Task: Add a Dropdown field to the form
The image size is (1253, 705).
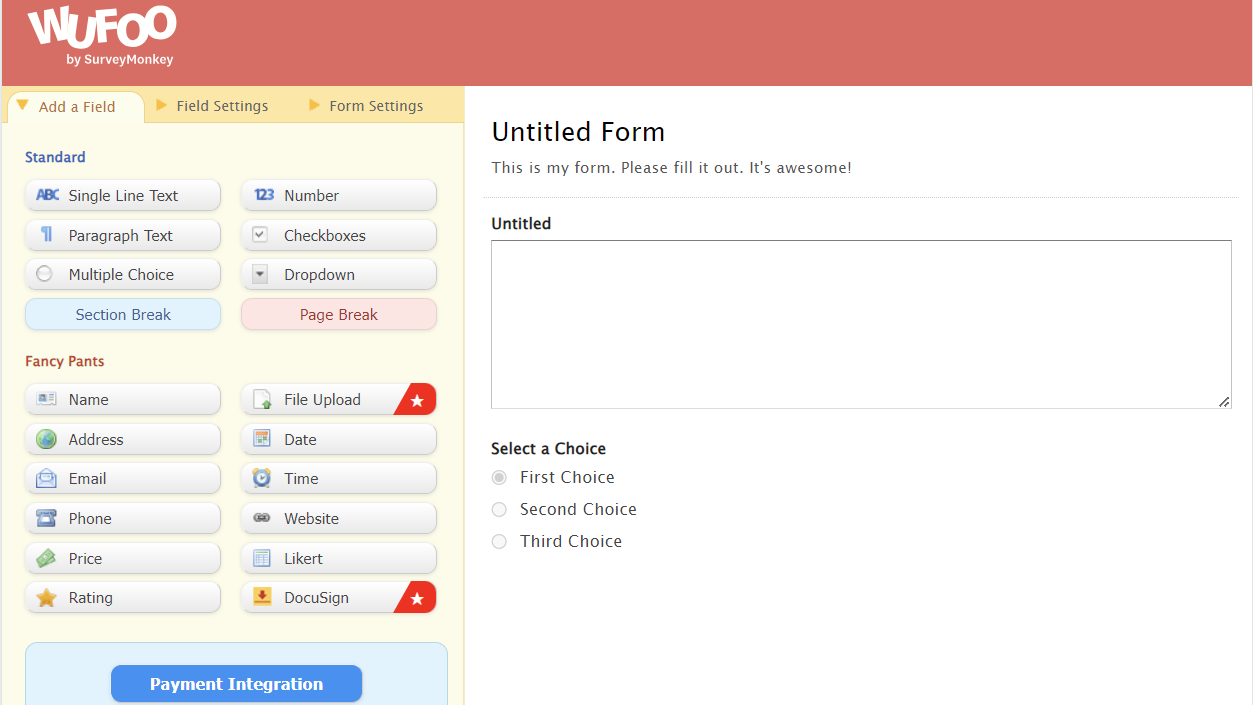Action: coord(338,274)
